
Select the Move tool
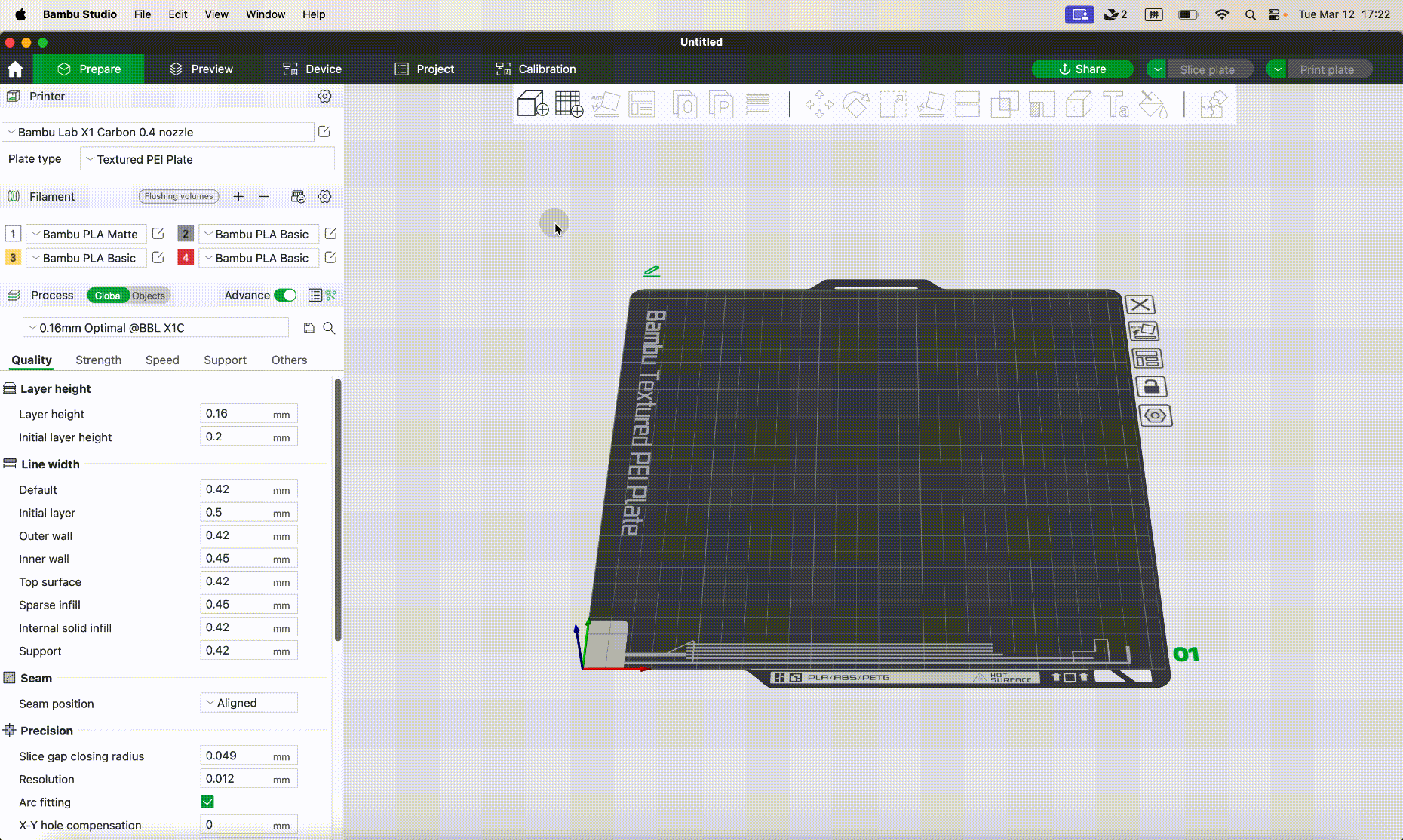pos(819,104)
